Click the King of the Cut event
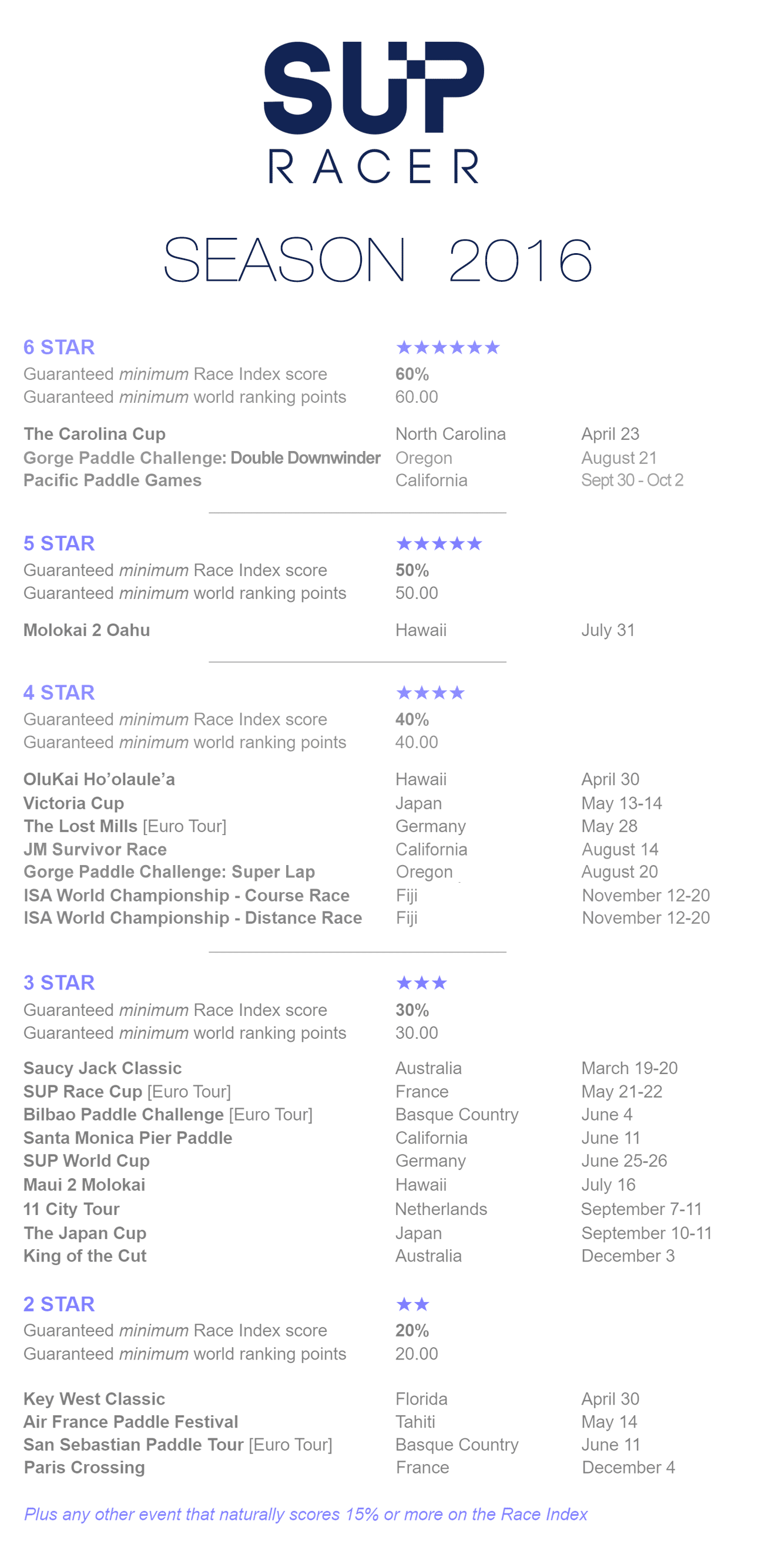Screen dimensions: 758x1568 (x=85, y=1256)
